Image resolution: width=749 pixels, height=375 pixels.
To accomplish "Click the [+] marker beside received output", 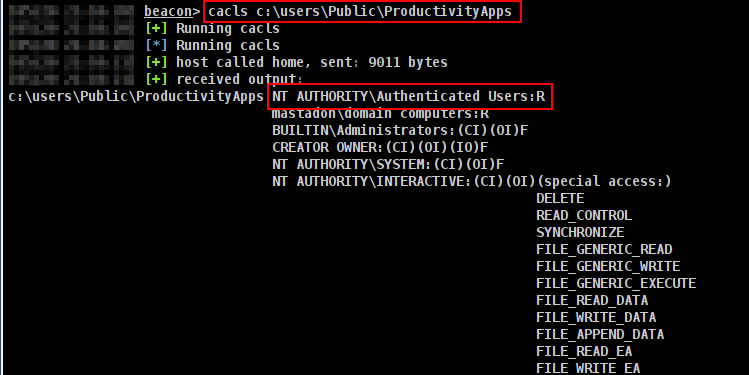I will pos(157,79).
